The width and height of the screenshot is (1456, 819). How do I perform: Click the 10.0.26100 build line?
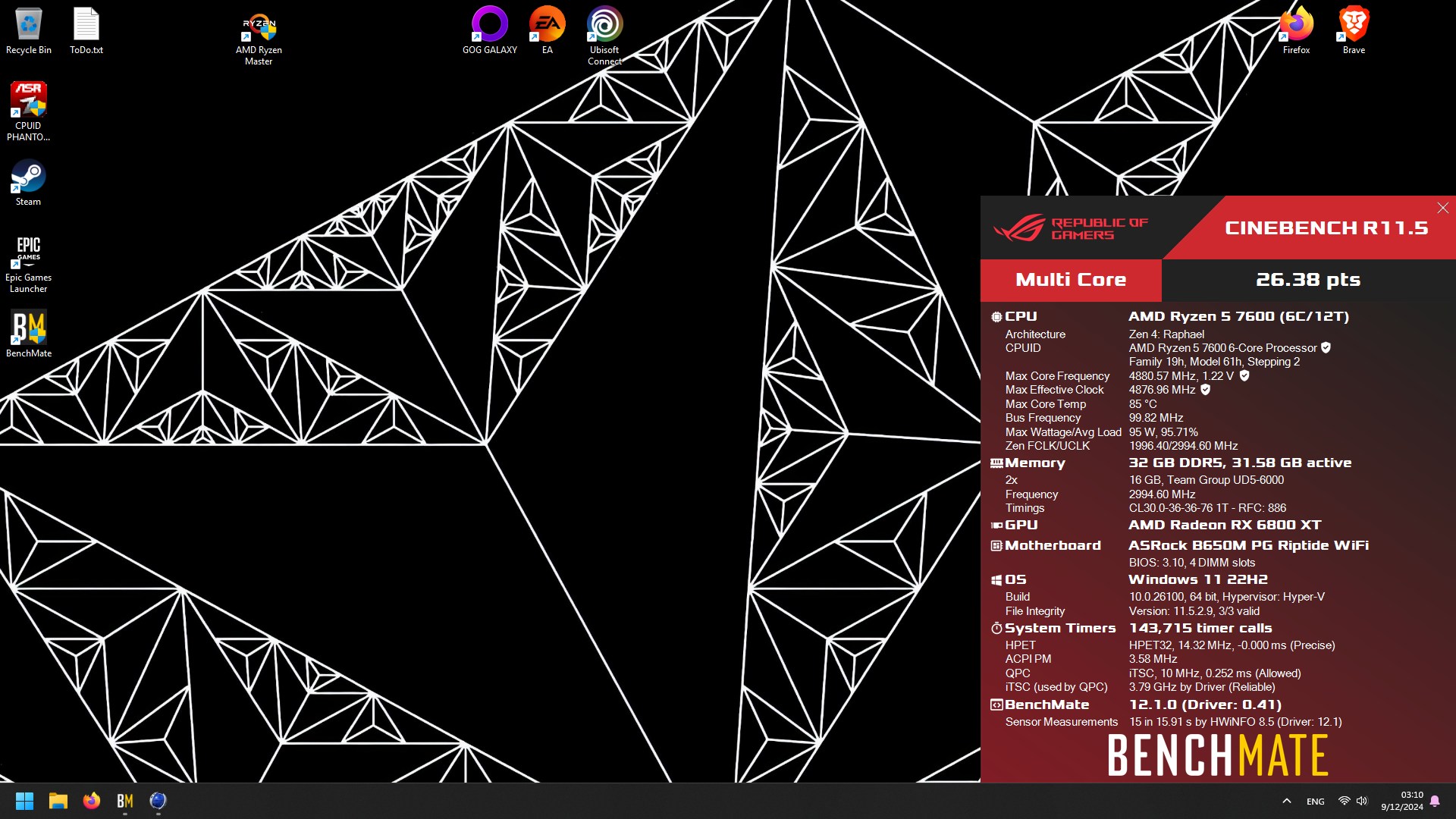[x=1226, y=597]
